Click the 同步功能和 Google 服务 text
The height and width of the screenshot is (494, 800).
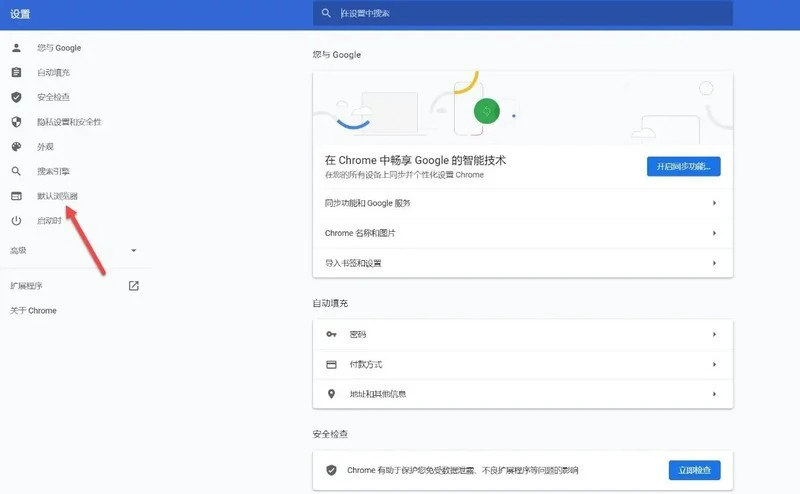[368, 203]
